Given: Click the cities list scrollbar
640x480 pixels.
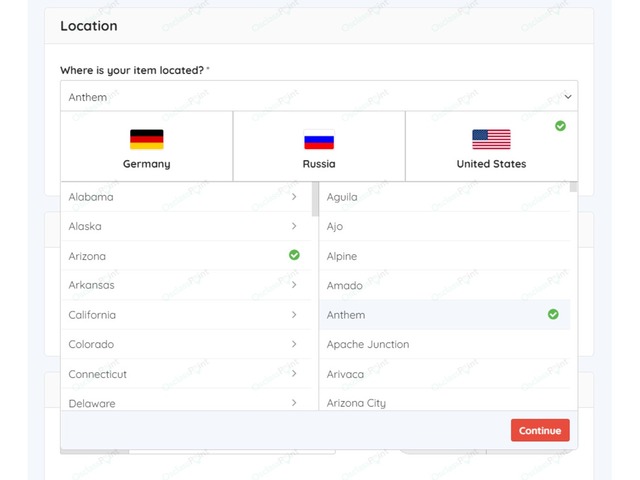Looking at the screenshot, I should click(x=573, y=187).
